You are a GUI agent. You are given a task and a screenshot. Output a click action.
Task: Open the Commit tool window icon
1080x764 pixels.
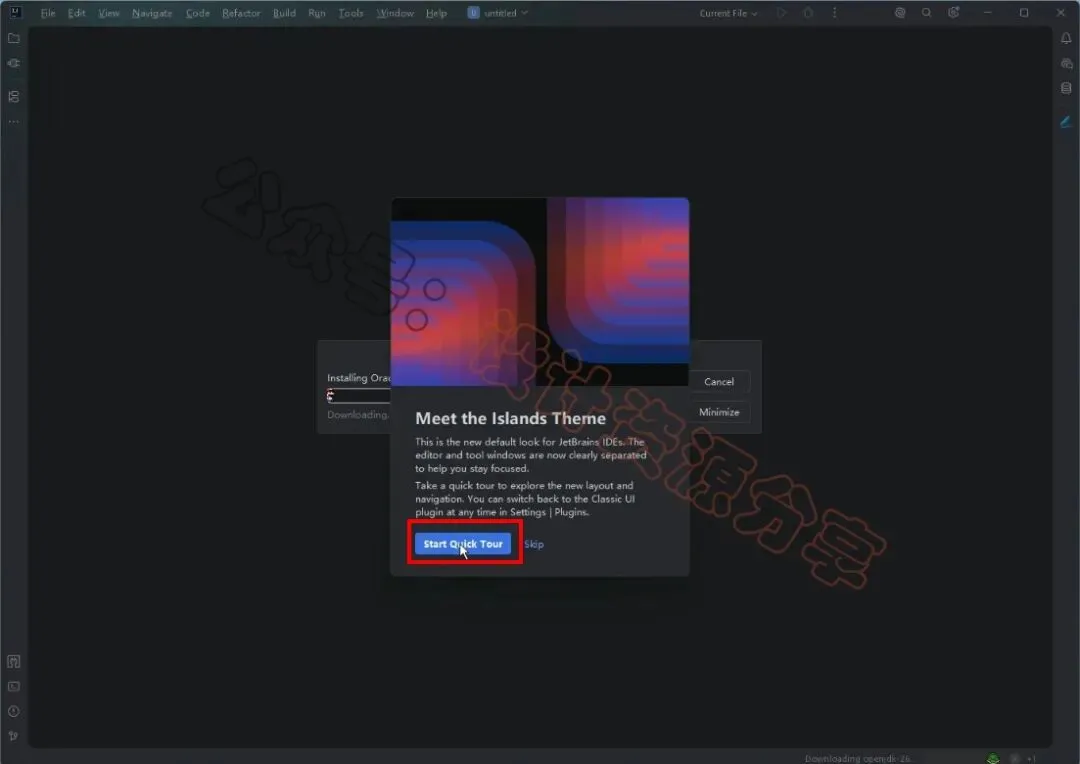coord(14,63)
